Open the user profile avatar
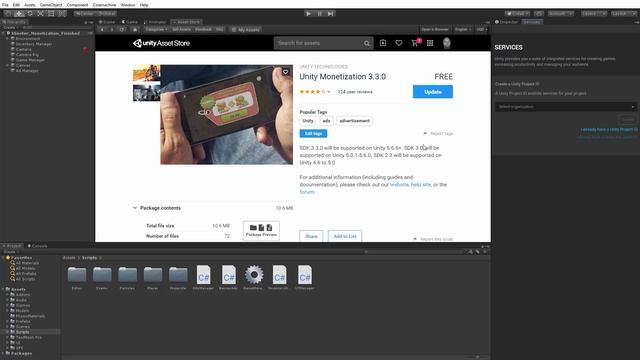This screenshot has width=640, height=360. 447,43
